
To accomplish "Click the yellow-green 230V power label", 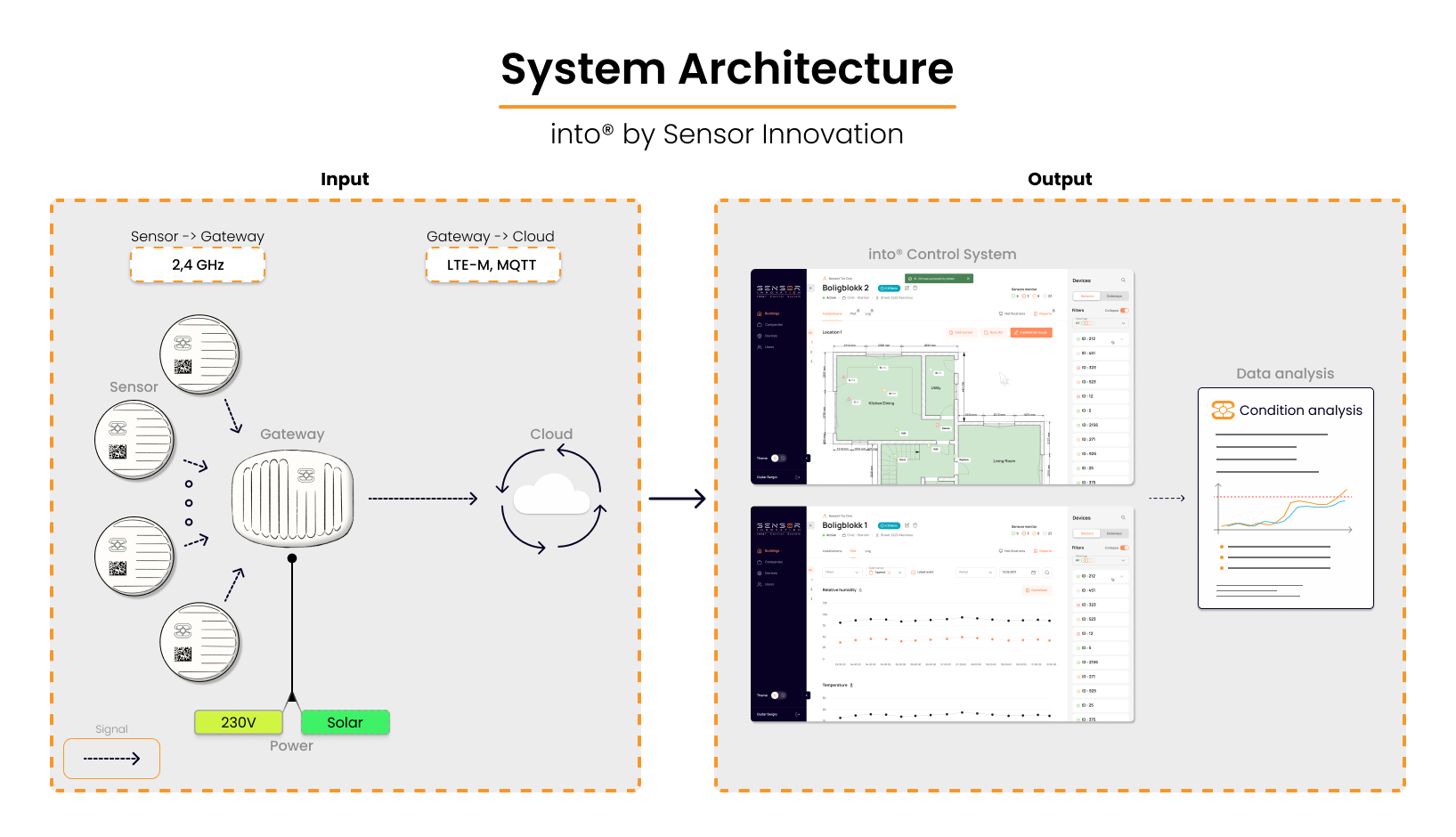I will point(239,722).
